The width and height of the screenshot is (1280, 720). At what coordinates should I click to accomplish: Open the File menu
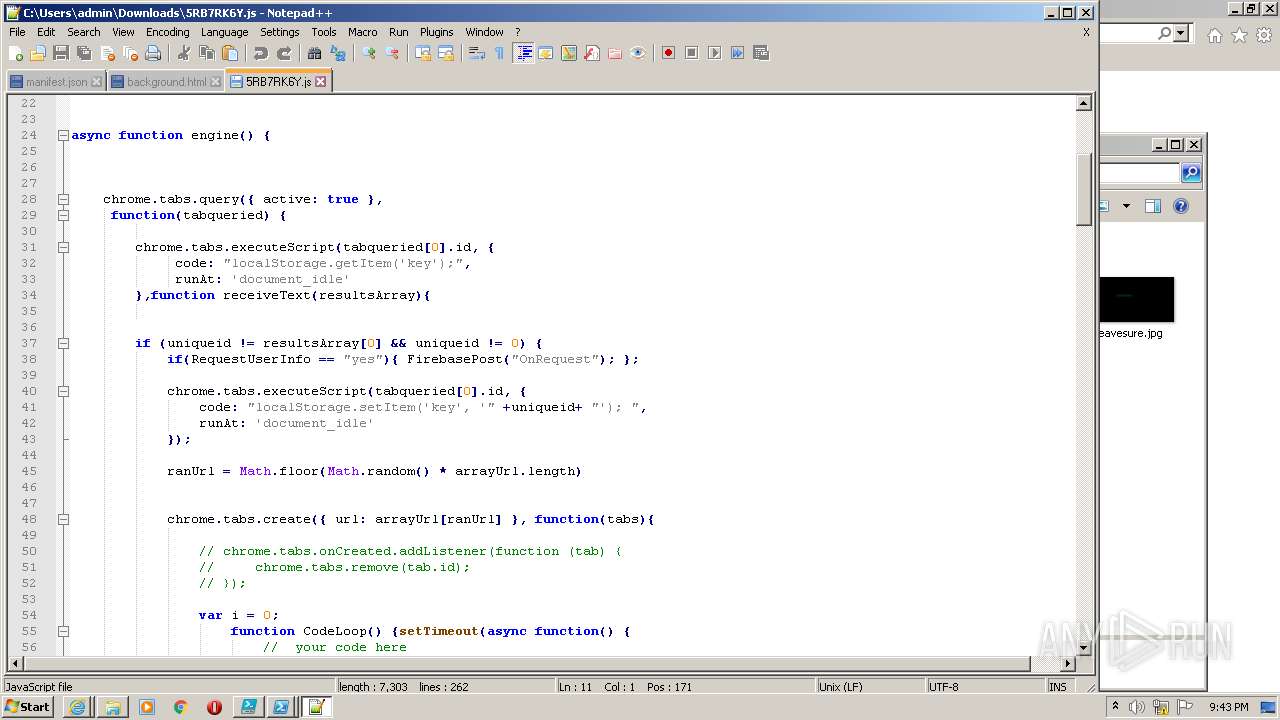(17, 32)
